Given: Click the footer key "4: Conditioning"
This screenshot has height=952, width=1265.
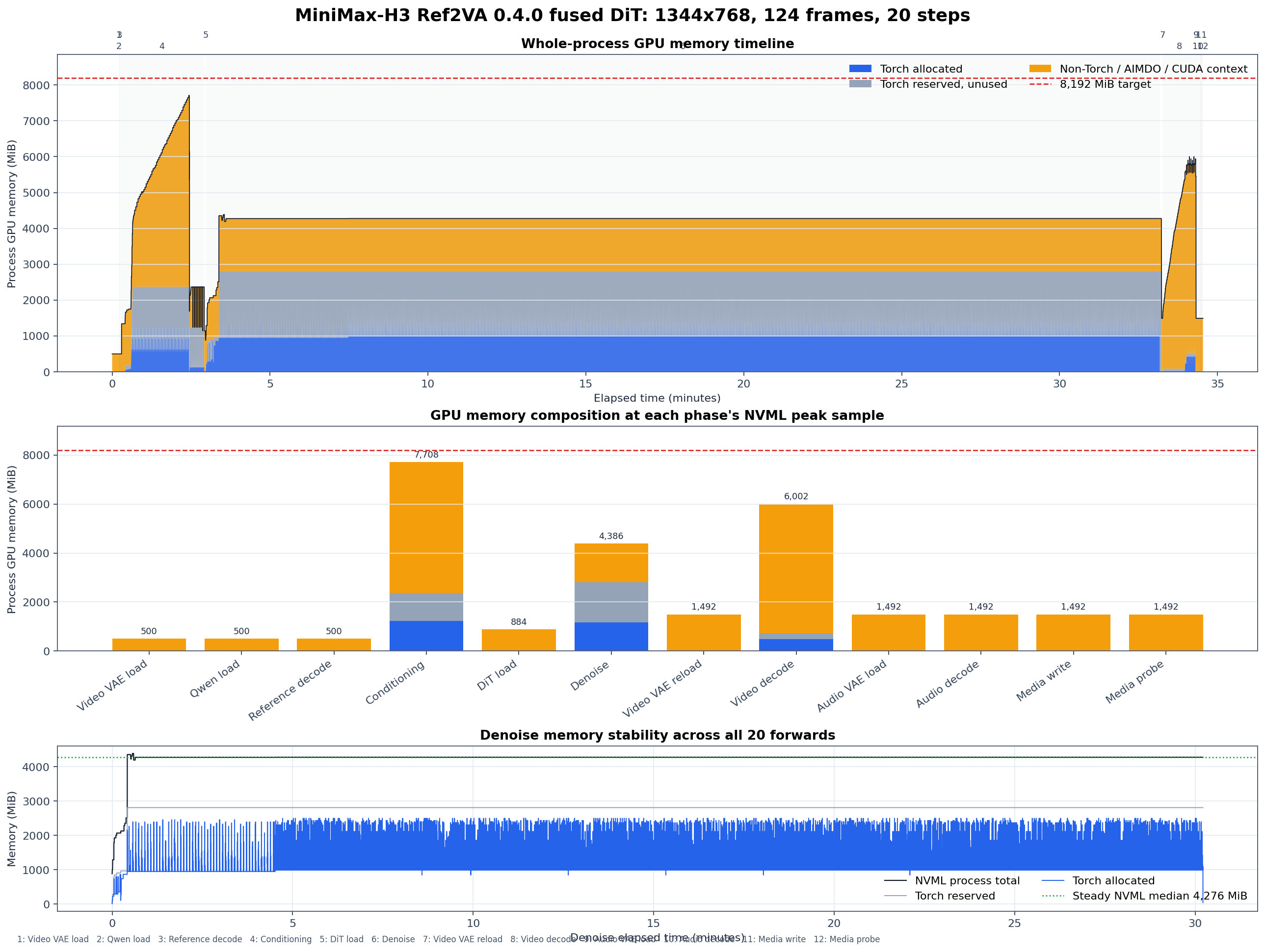Looking at the screenshot, I should tap(281, 939).
